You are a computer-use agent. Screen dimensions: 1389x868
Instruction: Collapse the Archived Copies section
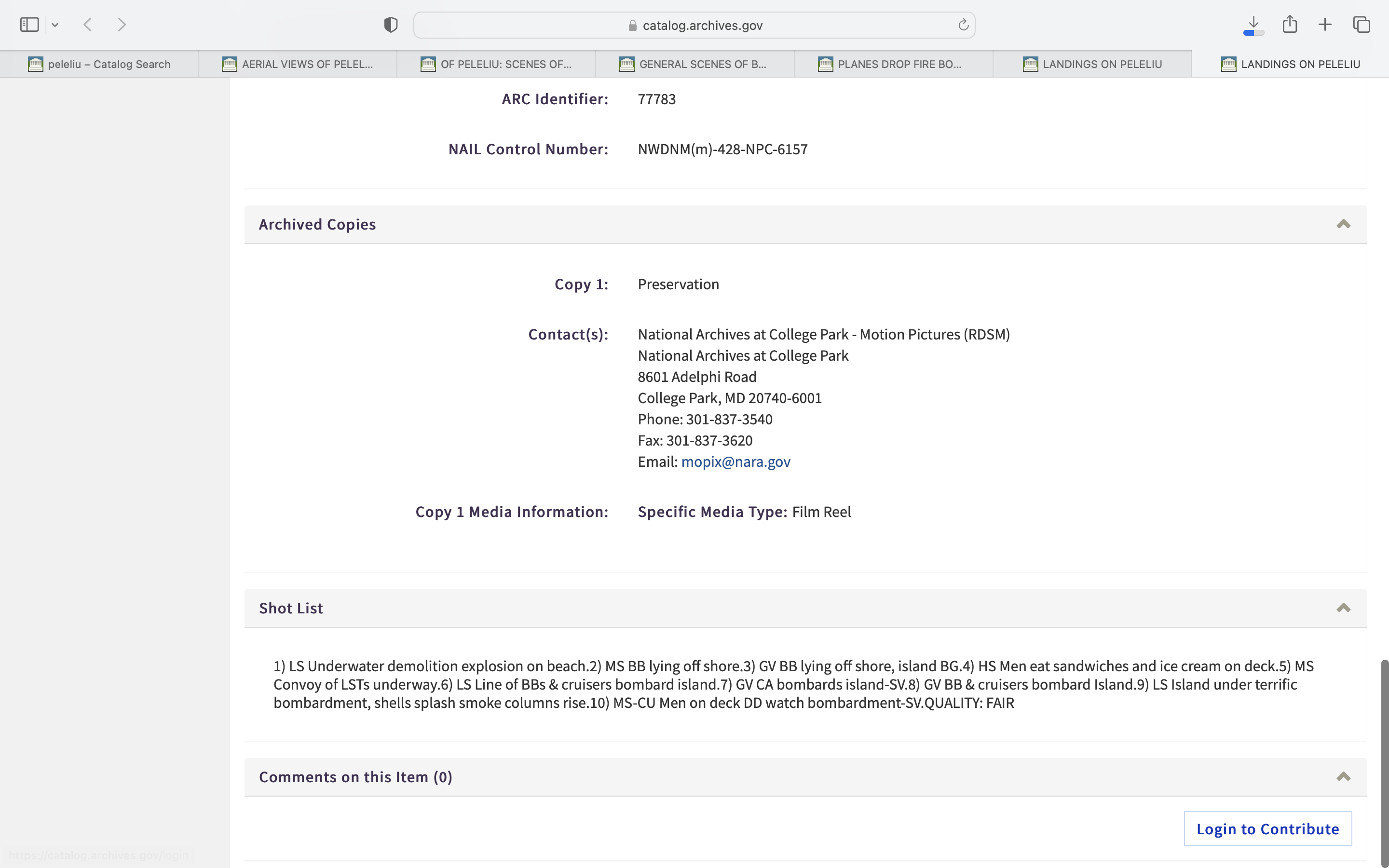click(1343, 224)
